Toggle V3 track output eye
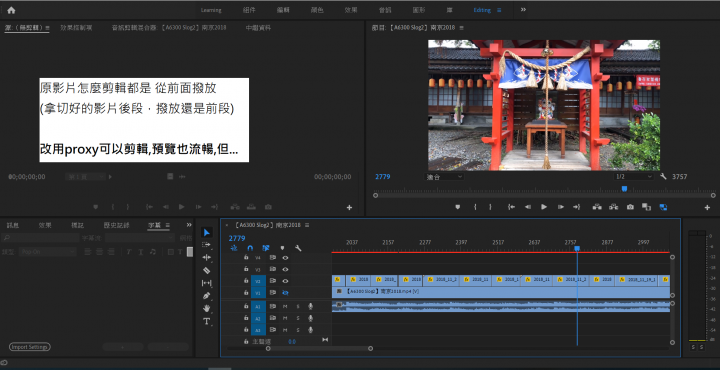Image resolution: width=720 pixels, height=370 pixels. point(285,269)
